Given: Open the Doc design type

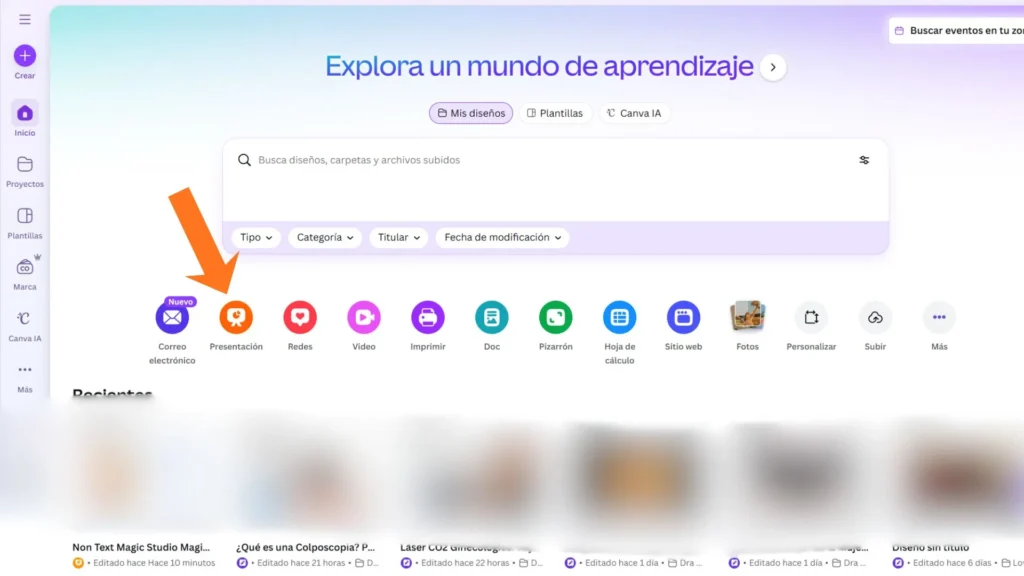Looking at the screenshot, I should 491,316.
